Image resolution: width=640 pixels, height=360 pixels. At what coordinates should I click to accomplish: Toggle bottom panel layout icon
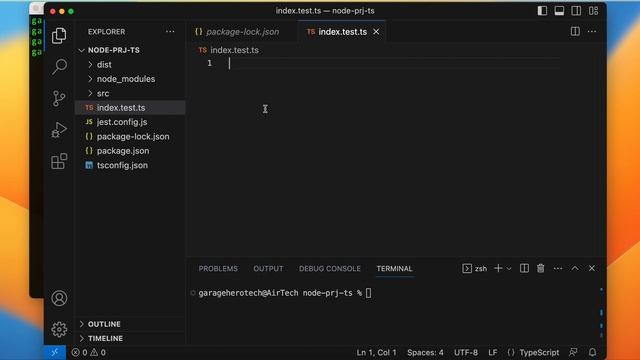click(559, 11)
